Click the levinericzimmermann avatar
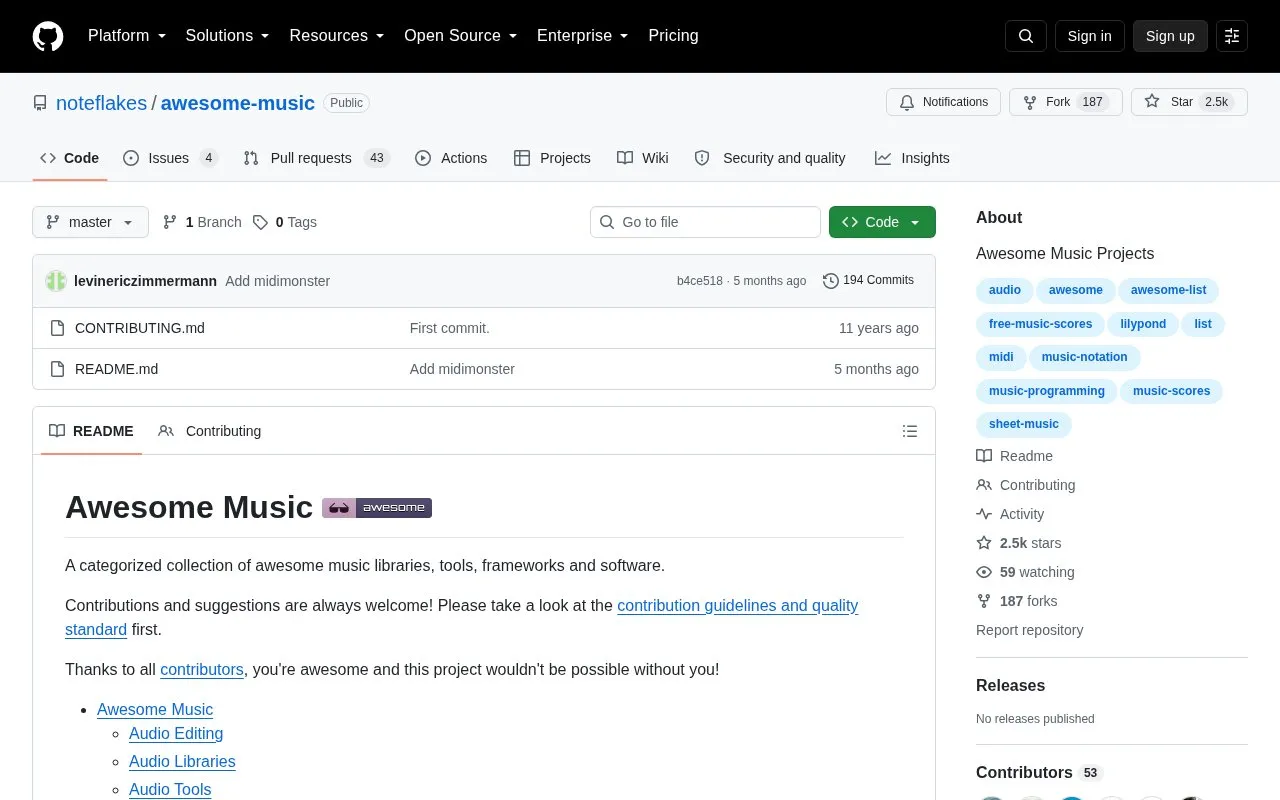The height and width of the screenshot is (800, 1280). (x=56, y=281)
